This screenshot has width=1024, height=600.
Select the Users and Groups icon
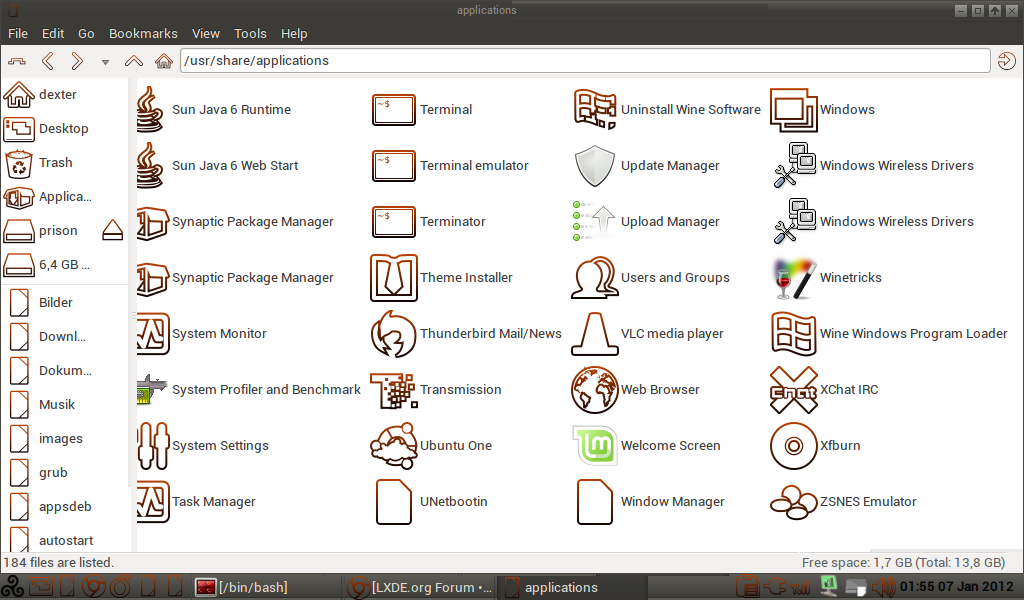pos(594,277)
